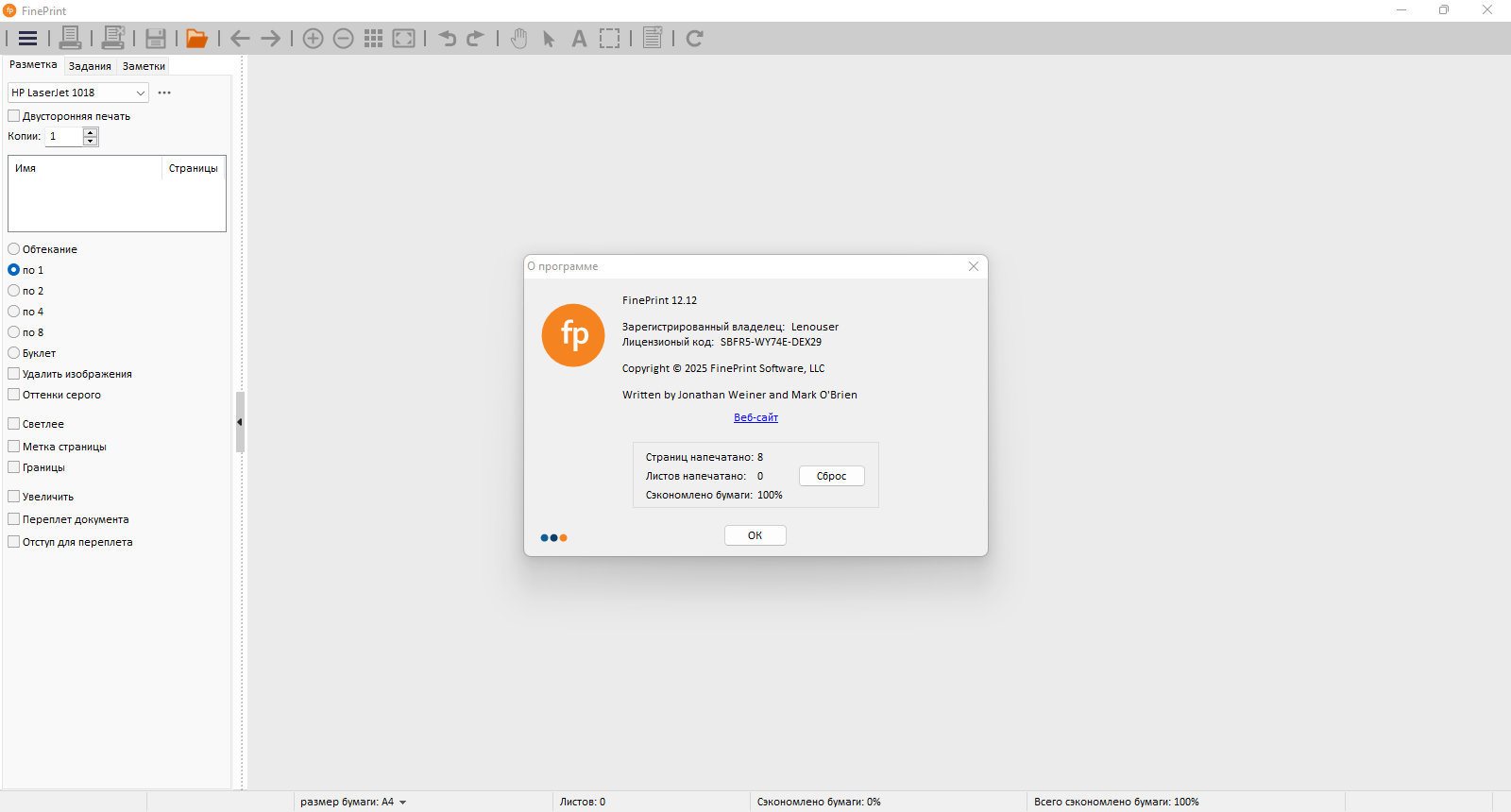Collapse the left panel with splitter arrow

point(240,422)
